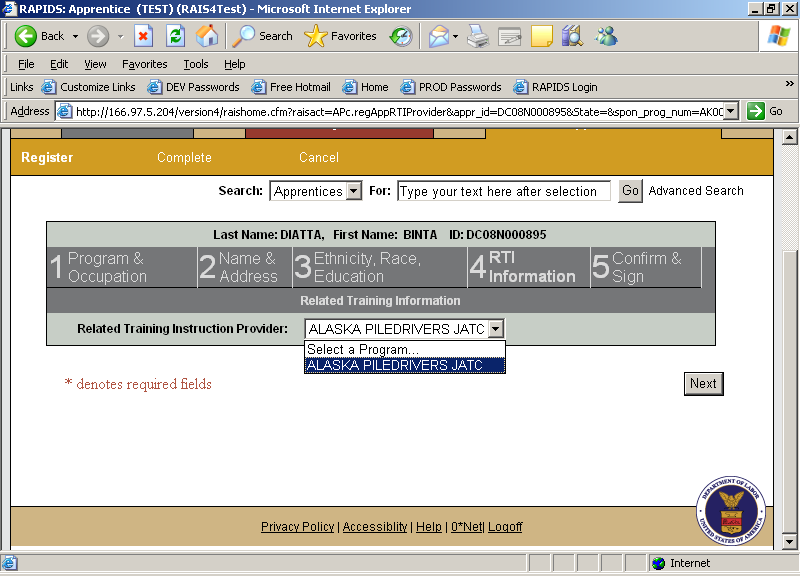This screenshot has width=800, height=576.
Task: Open the address bar URL dropdown
Action: point(732,111)
